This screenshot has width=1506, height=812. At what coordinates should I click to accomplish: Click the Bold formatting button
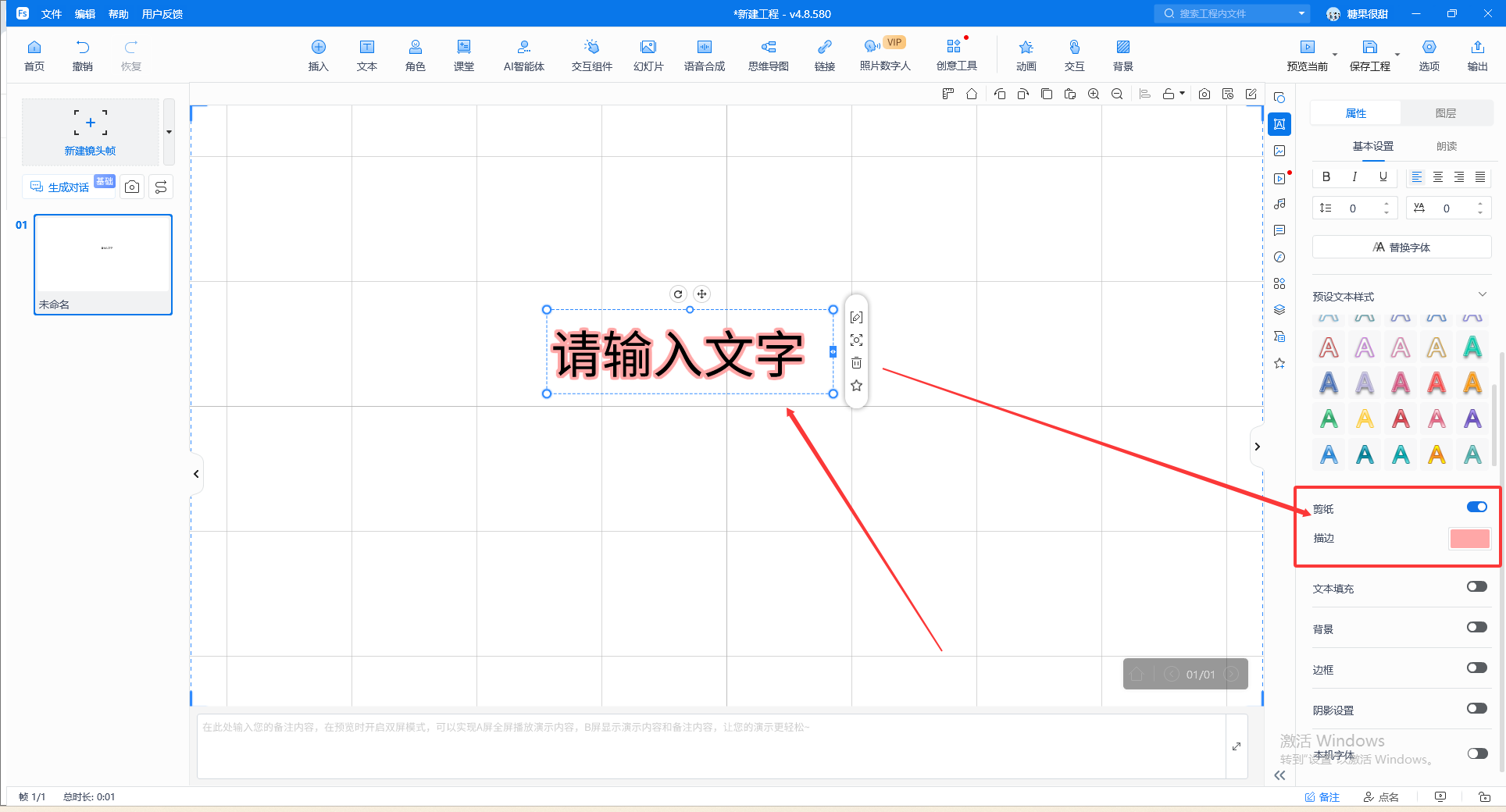(x=1326, y=177)
